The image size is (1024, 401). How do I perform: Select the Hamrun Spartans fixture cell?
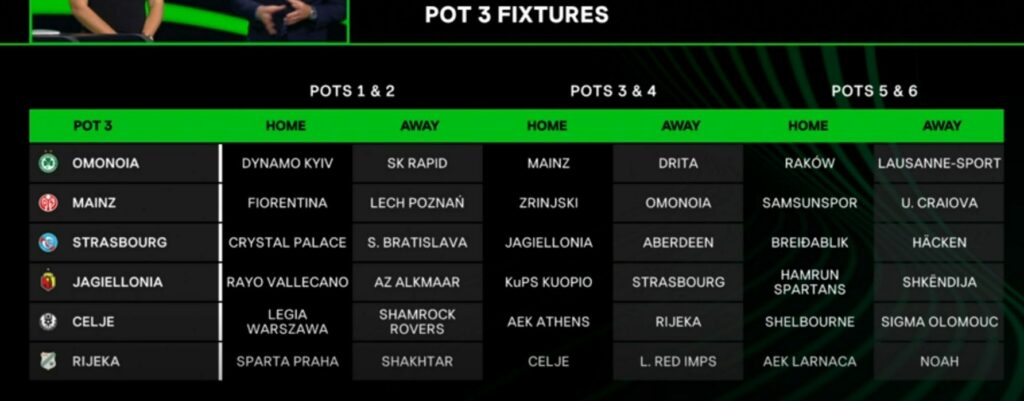pos(809,282)
